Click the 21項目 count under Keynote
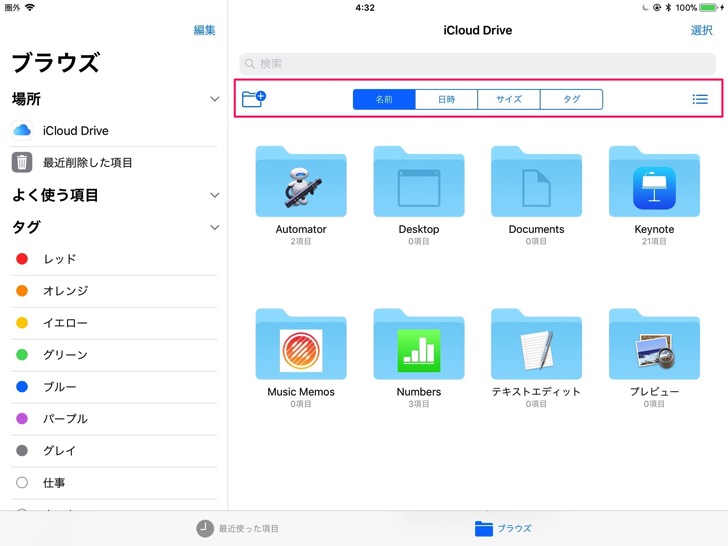This screenshot has height=546, width=728. point(654,241)
